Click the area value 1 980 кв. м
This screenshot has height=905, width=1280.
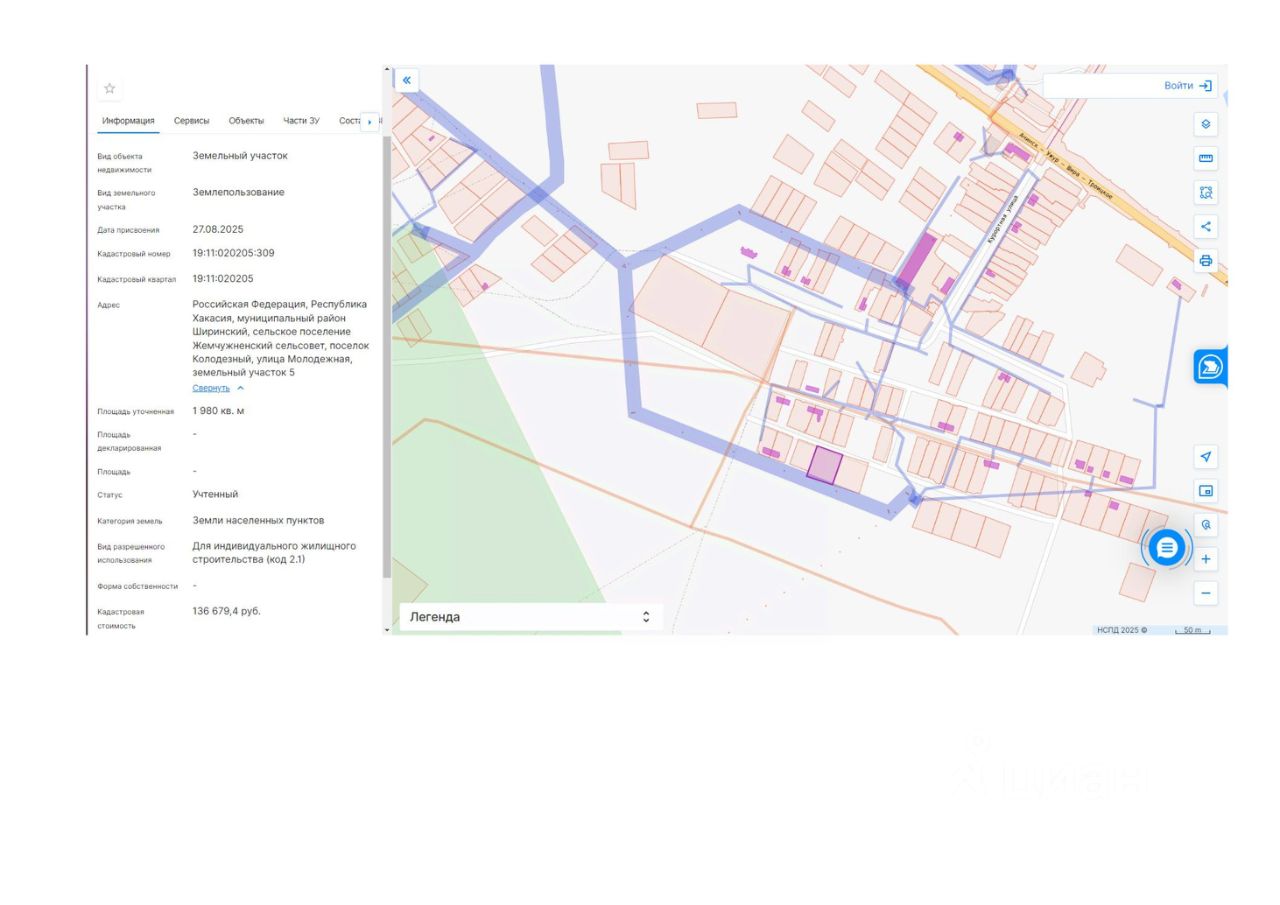pos(219,411)
